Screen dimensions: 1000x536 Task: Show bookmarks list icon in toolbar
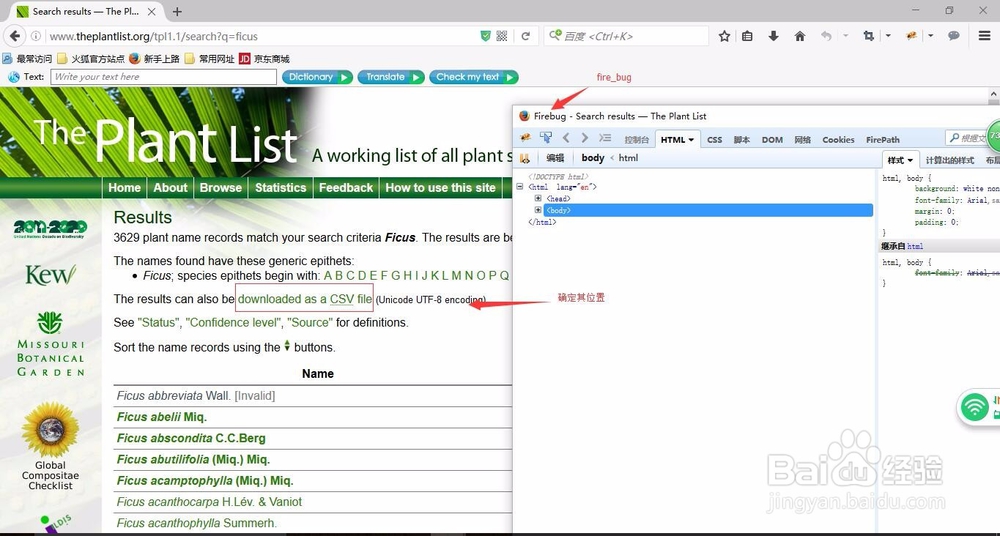pyautogui.click(x=747, y=36)
